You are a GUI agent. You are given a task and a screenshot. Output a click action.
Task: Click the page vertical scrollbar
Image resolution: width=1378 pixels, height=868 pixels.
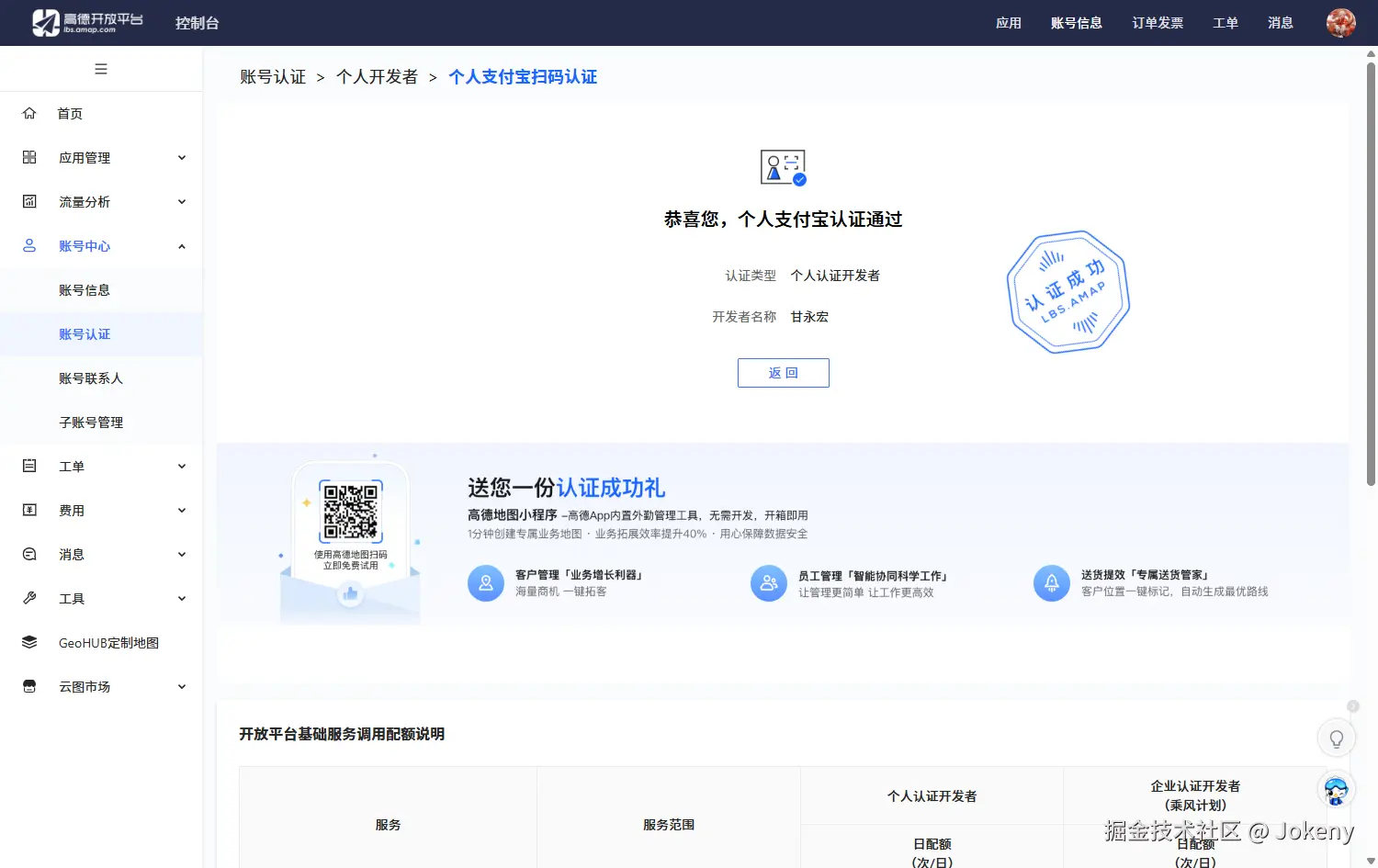[1371, 274]
